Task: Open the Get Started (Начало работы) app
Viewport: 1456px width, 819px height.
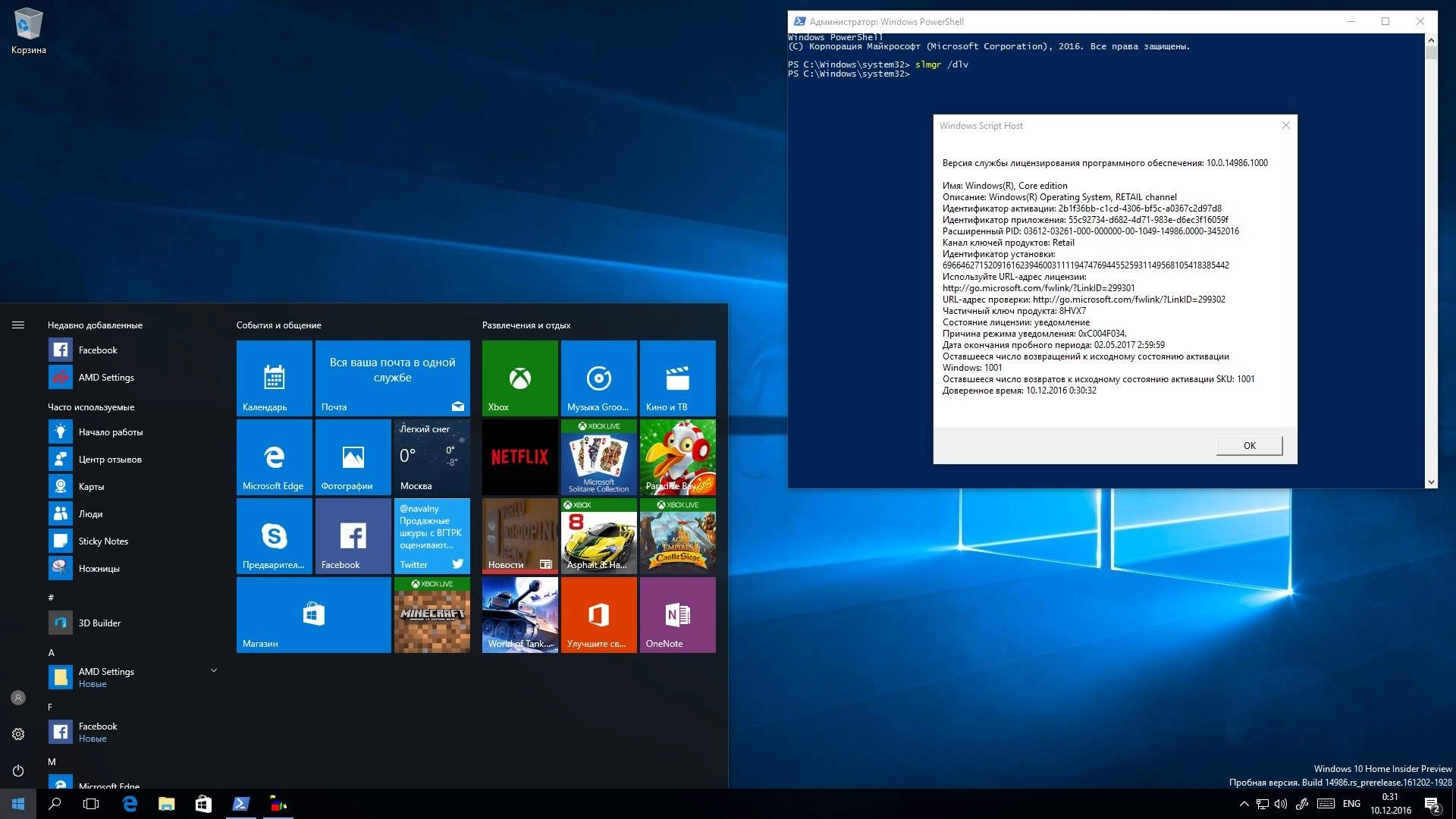Action: [133, 431]
